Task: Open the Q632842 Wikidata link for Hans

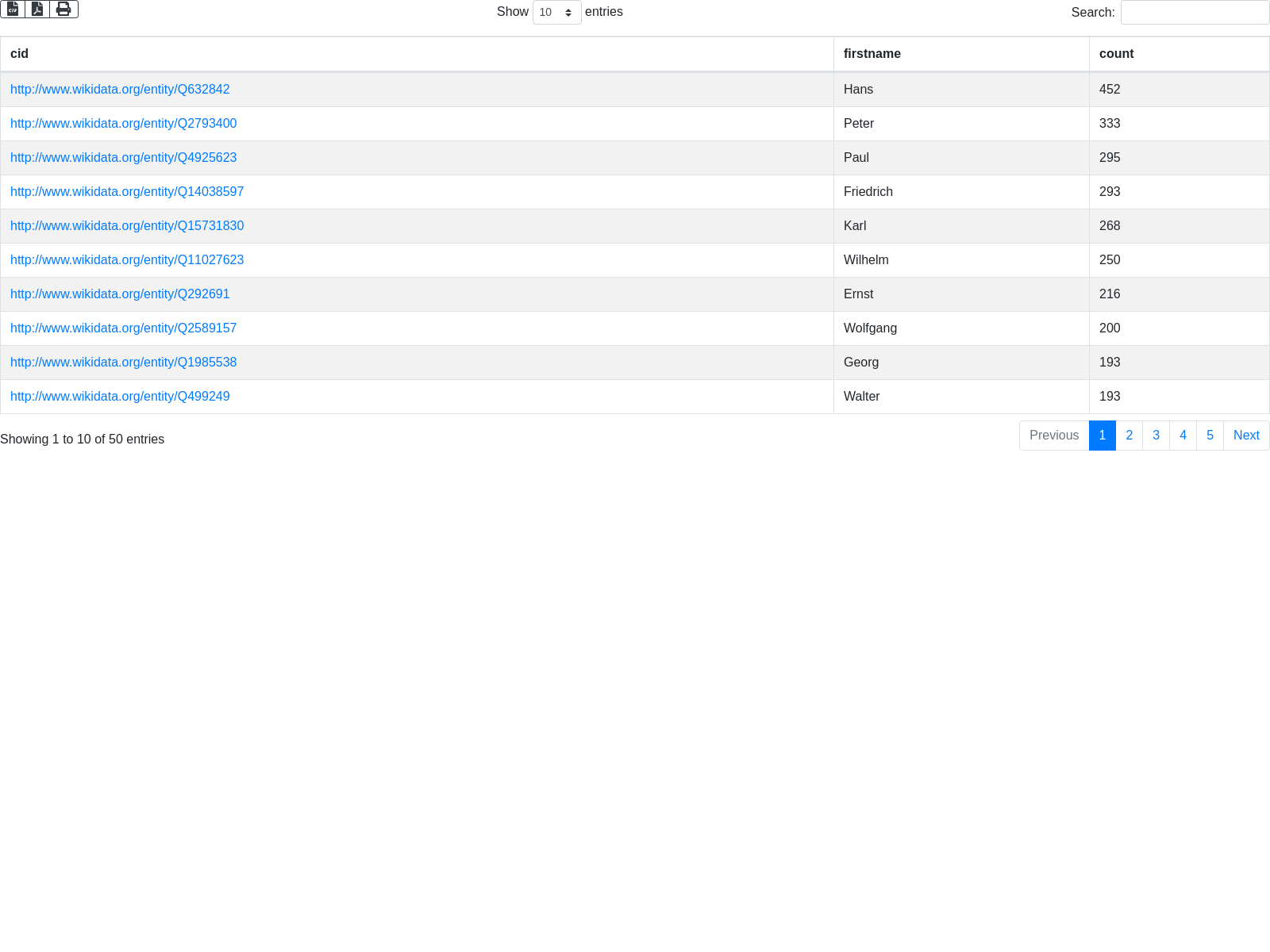Action: [x=120, y=90]
